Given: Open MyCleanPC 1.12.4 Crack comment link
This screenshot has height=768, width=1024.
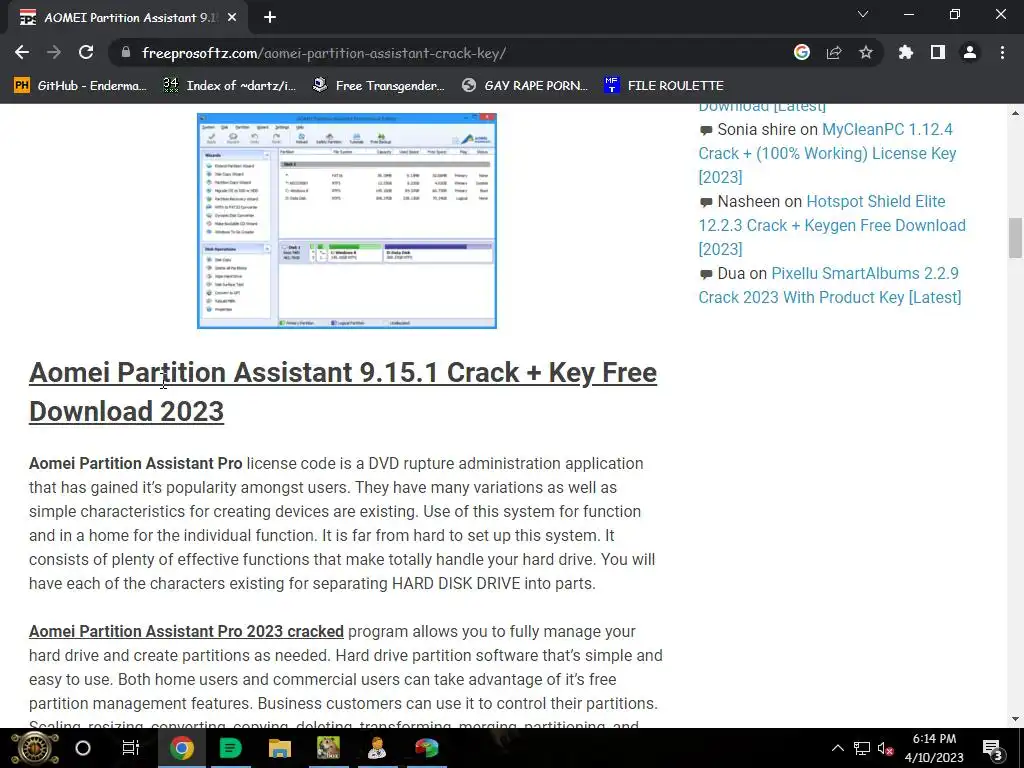Looking at the screenshot, I should point(827,153).
